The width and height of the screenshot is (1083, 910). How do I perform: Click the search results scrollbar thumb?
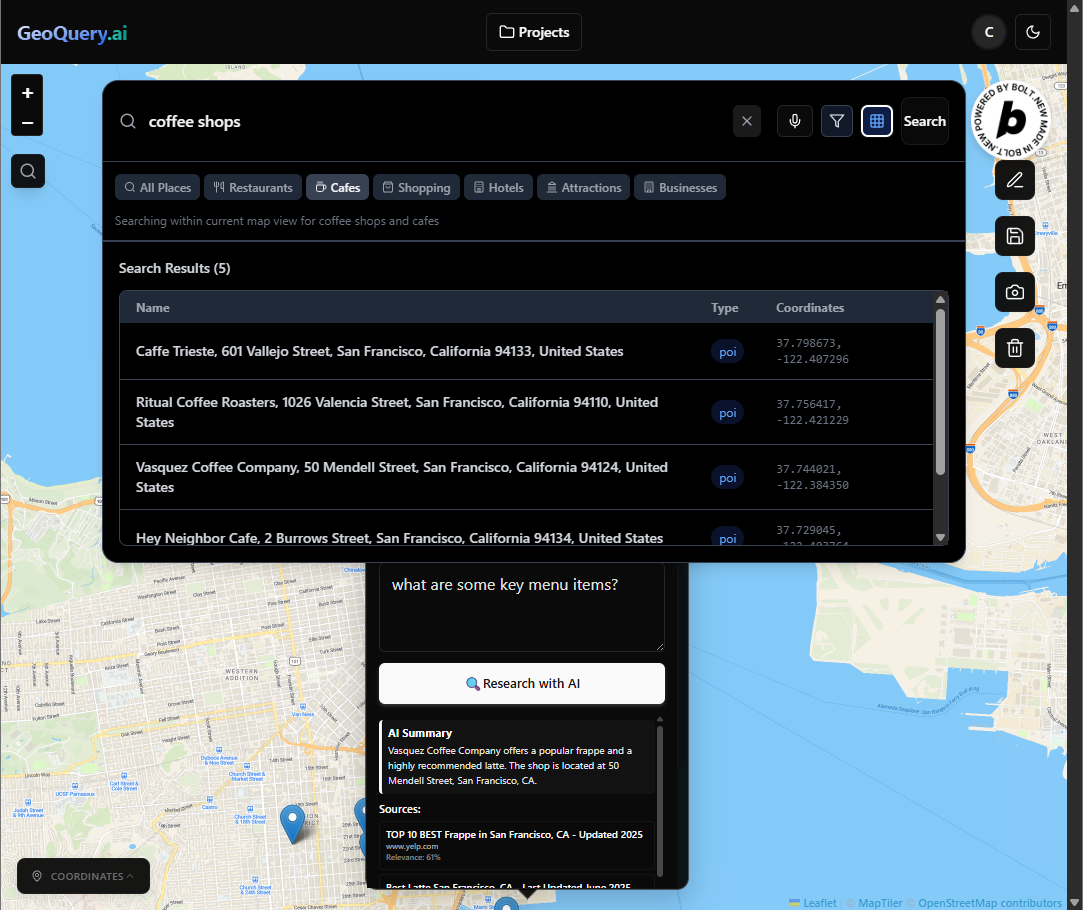(940, 391)
